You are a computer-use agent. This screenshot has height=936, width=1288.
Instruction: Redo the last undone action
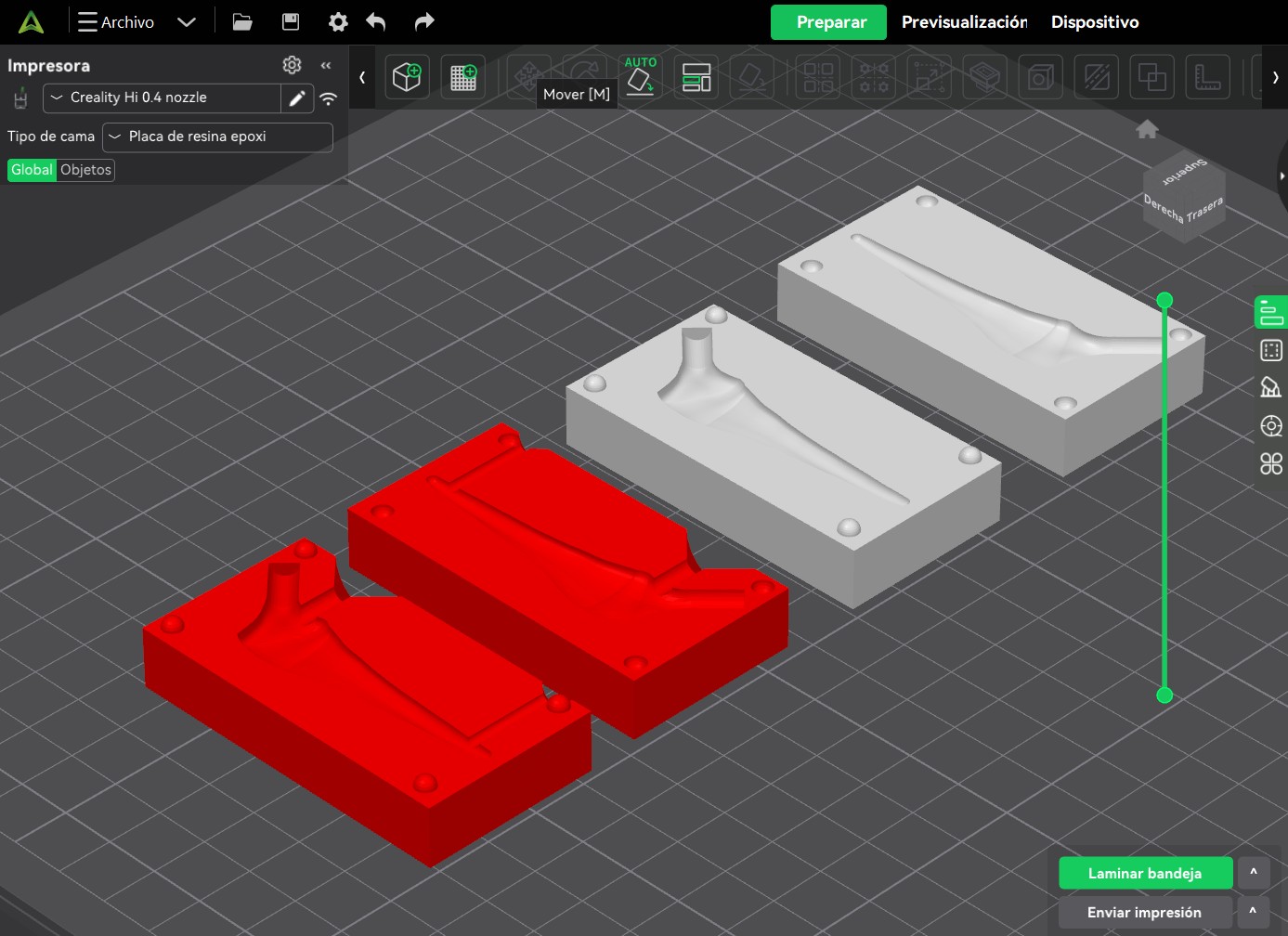click(423, 22)
